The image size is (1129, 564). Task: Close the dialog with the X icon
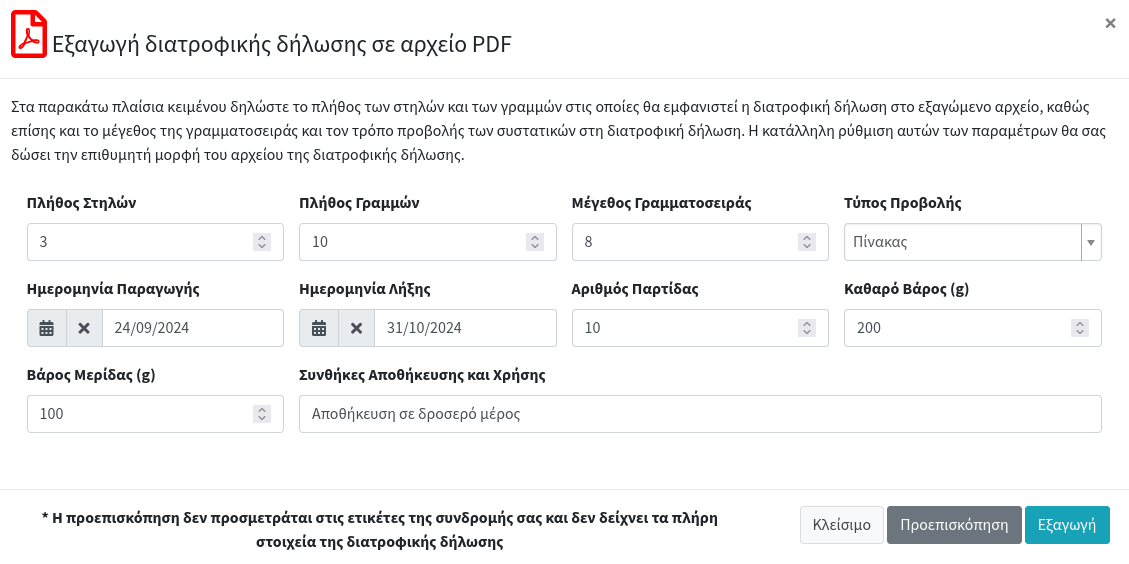point(1110,24)
